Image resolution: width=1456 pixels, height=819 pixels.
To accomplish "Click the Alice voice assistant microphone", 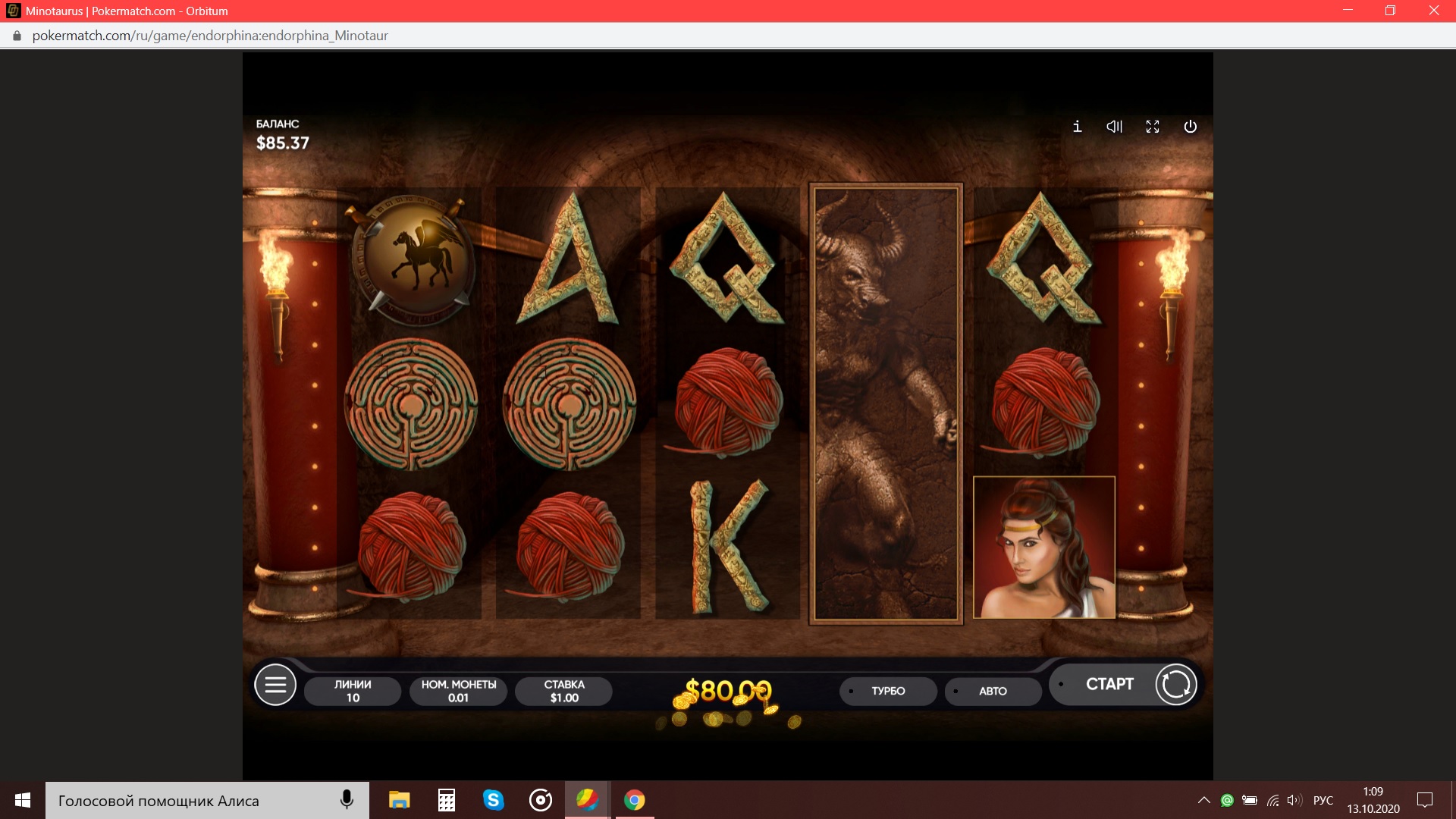I will (347, 800).
